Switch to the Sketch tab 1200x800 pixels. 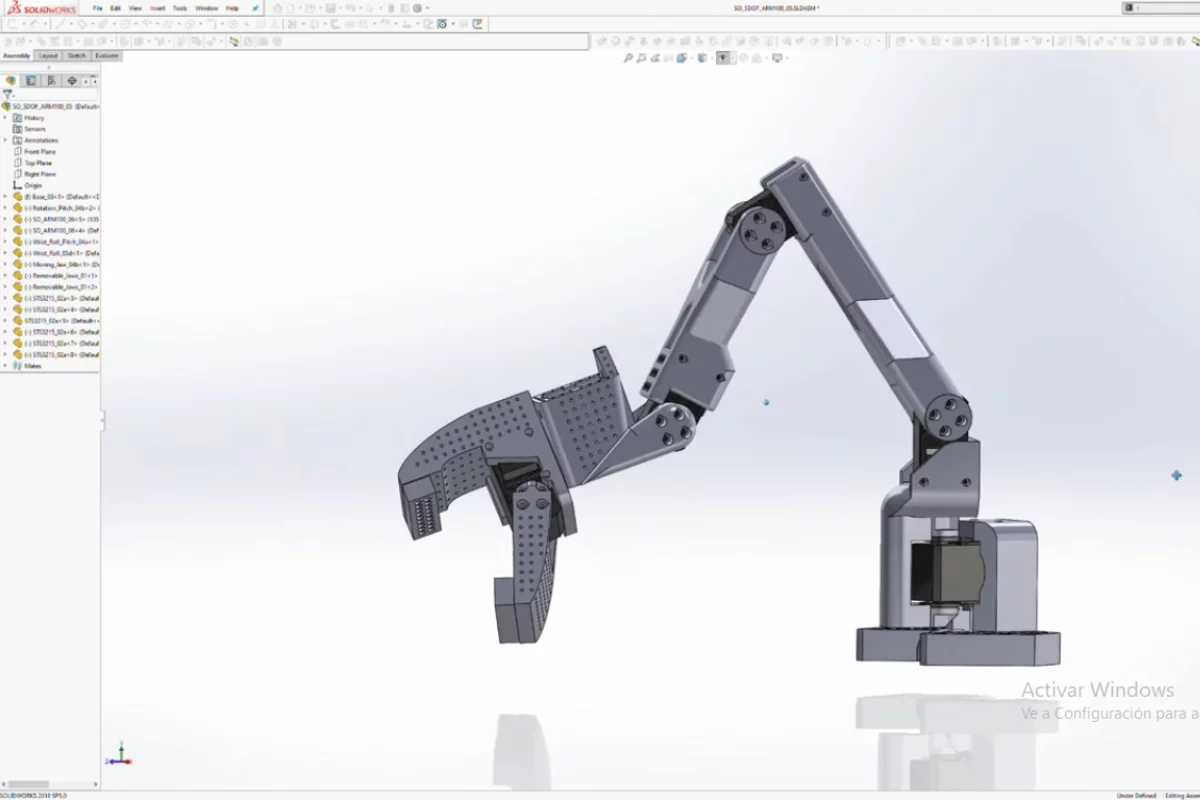point(77,56)
